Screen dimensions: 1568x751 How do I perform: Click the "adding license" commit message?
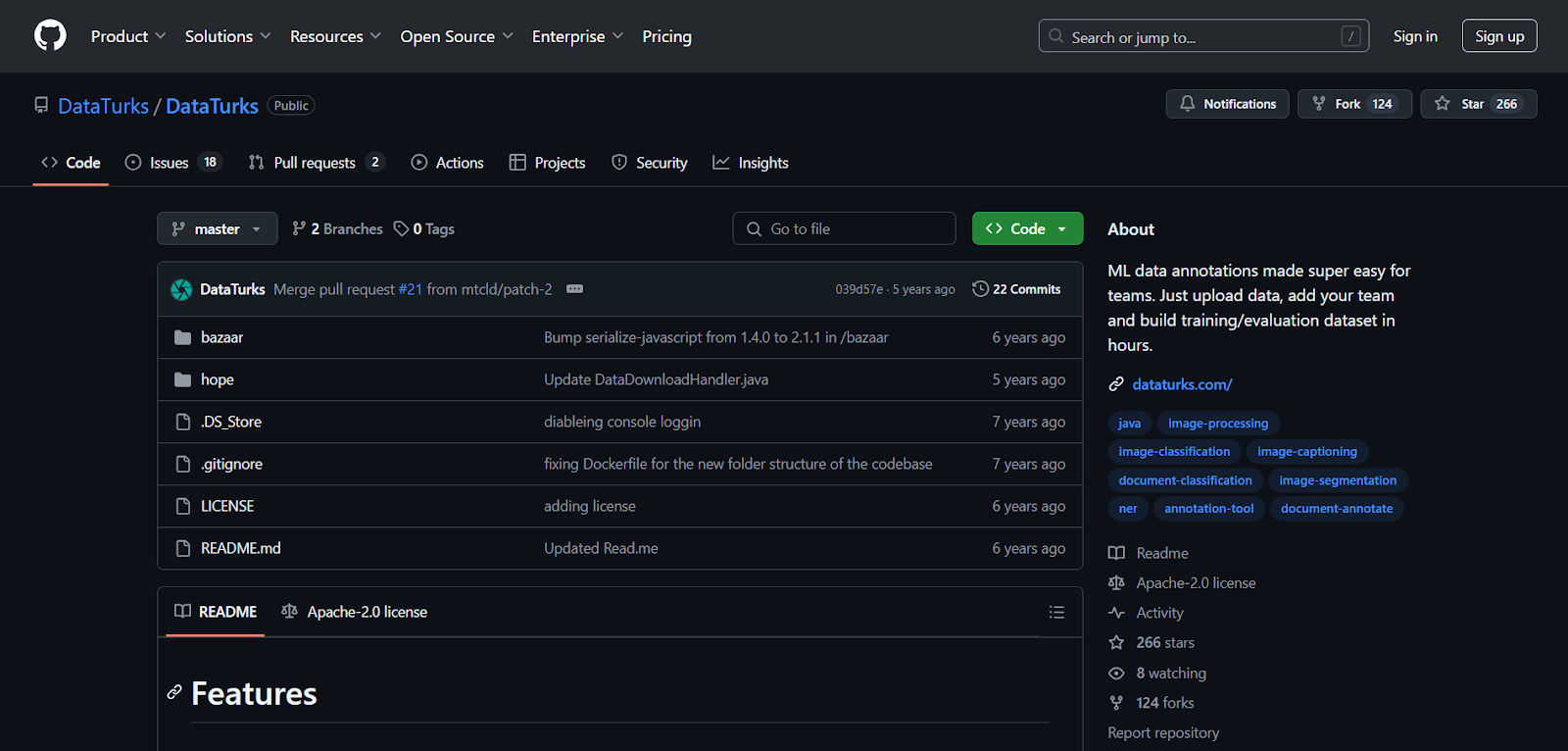[x=590, y=506]
